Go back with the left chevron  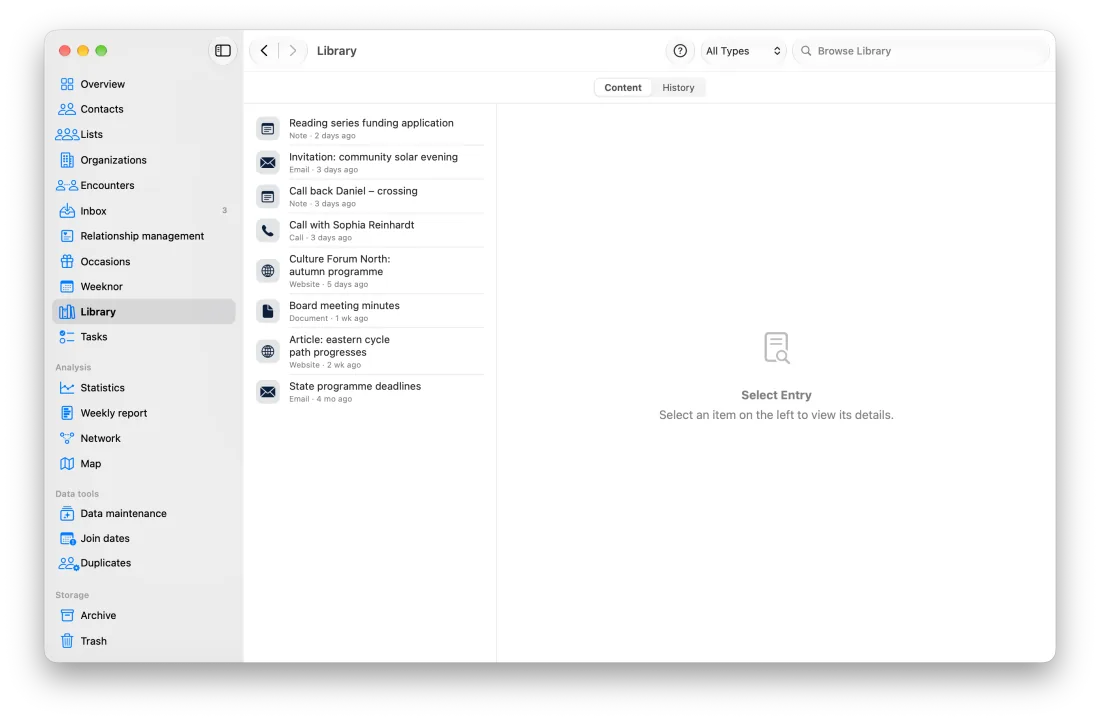tap(264, 50)
